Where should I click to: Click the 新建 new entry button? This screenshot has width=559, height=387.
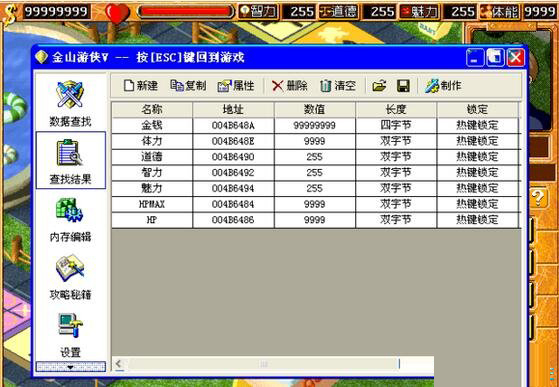pyautogui.click(x=141, y=86)
